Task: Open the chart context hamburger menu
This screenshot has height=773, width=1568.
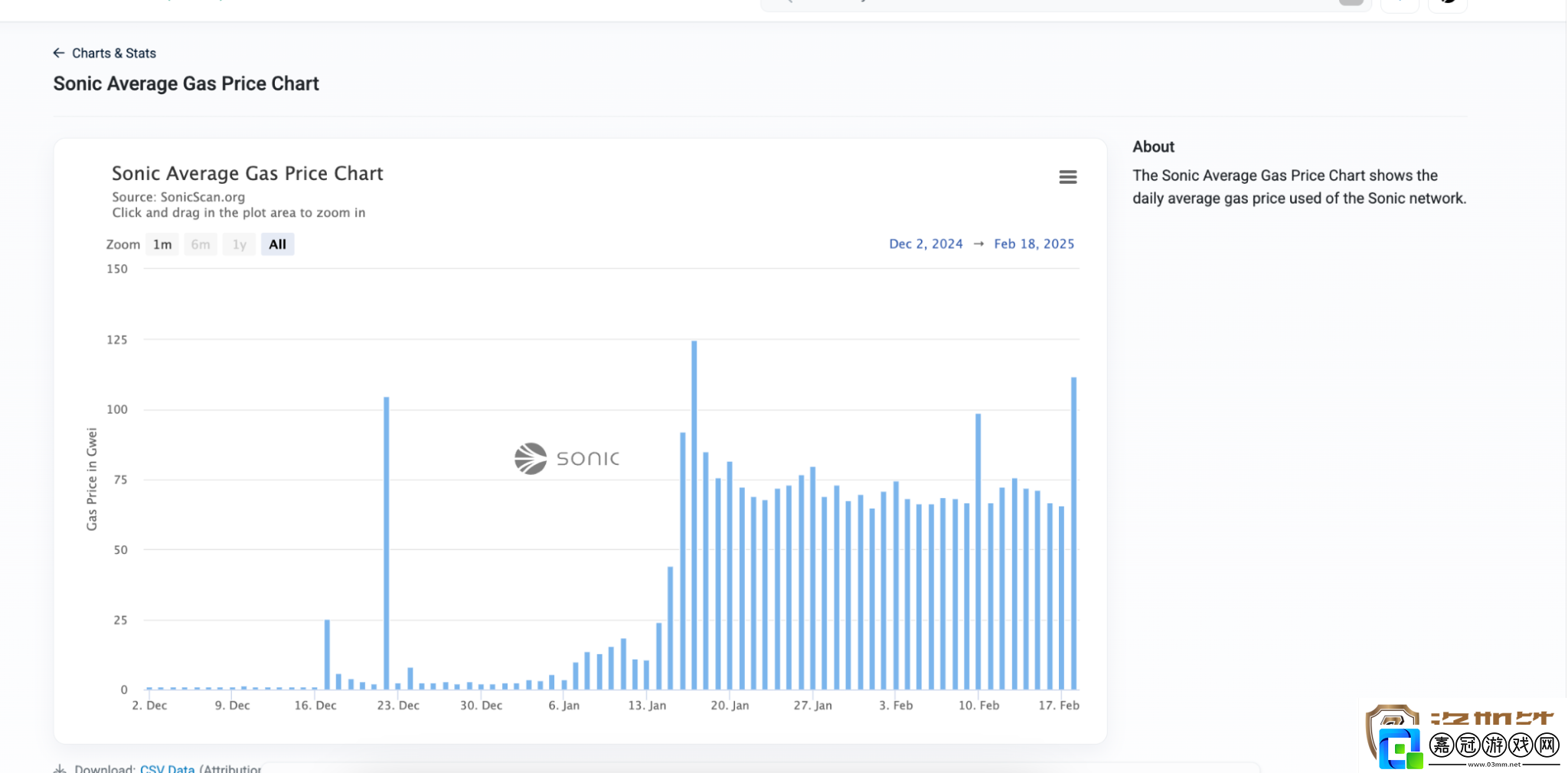Action: click(1067, 177)
